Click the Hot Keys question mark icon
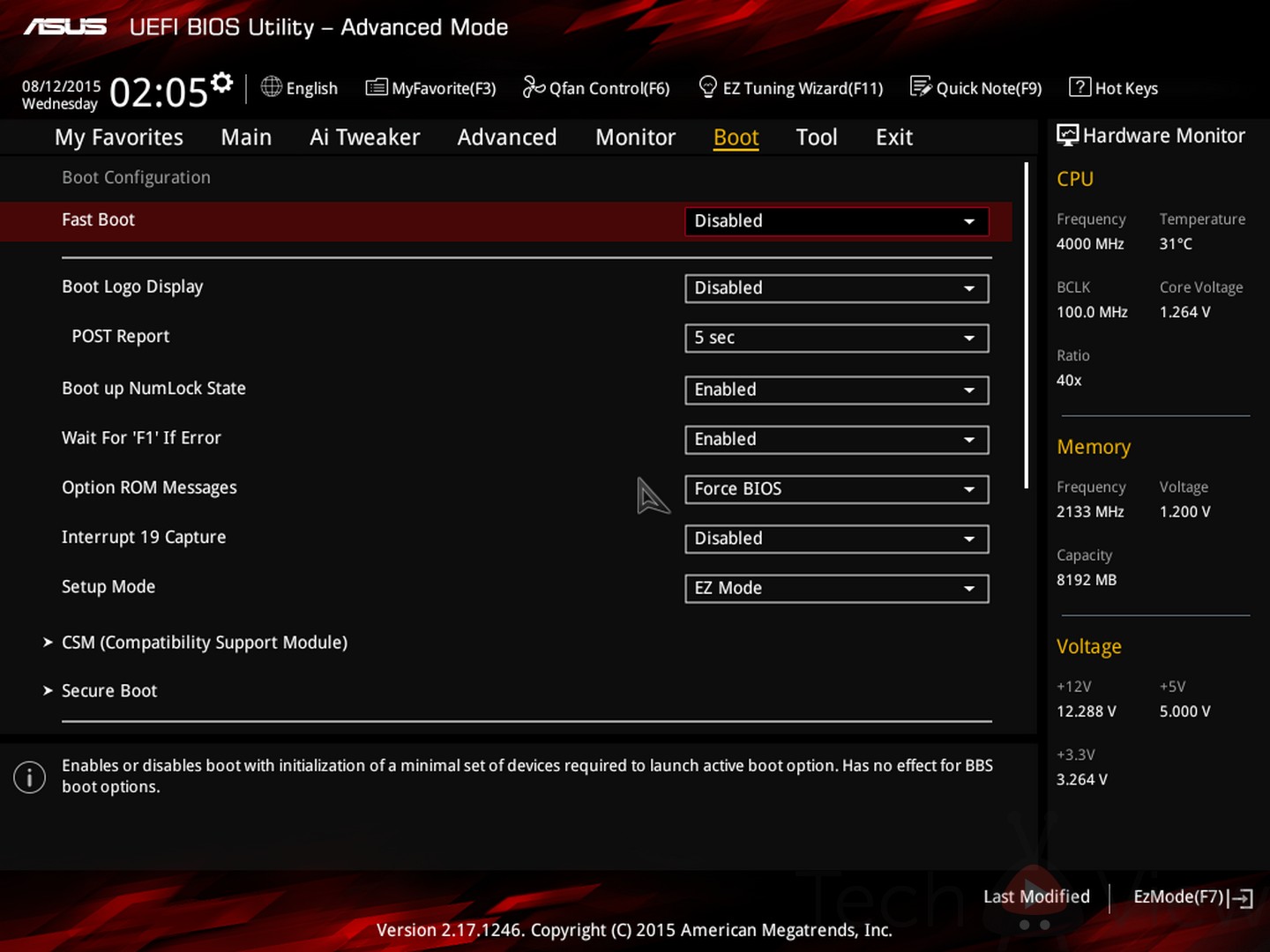The width and height of the screenshot is (1270, 952). click(1079, 86)
